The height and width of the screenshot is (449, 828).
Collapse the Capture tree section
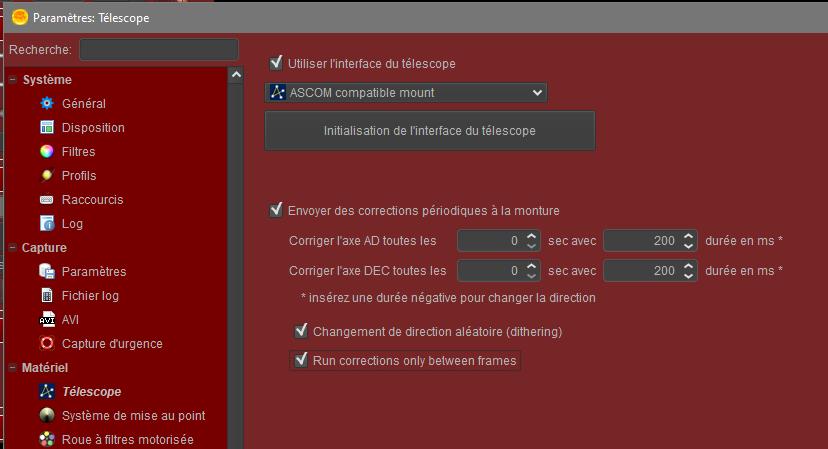click(13, 248)
